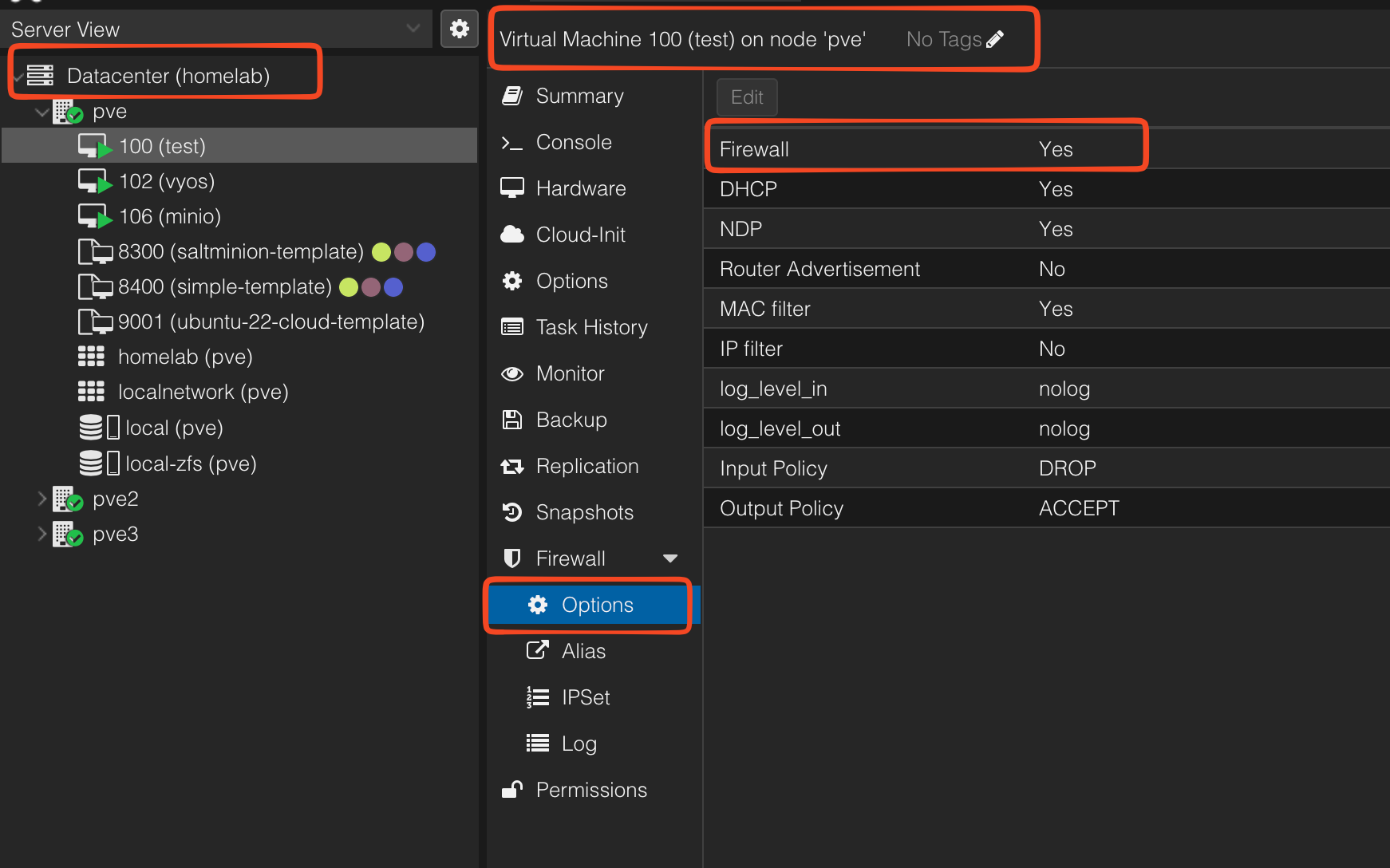
Task: Click the Permissions unlock icon
Action: tap(511, 790)
